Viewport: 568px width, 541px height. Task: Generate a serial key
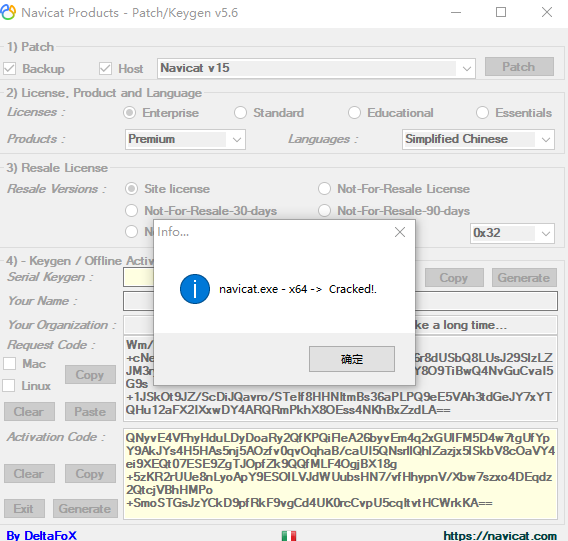524,278
